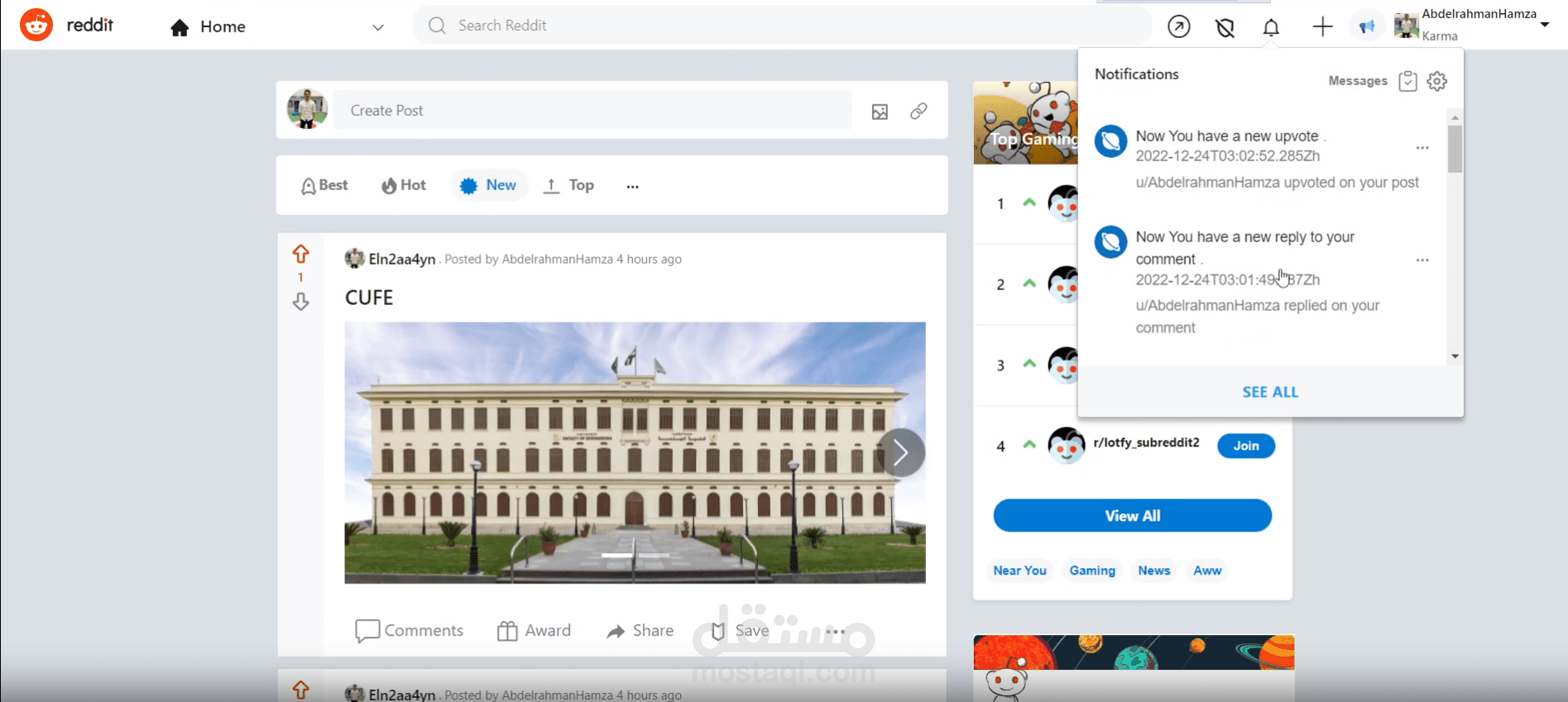This screenshot has width=1568, height=702.
Task: Select the News category
Action: (x=1153, y=571)
